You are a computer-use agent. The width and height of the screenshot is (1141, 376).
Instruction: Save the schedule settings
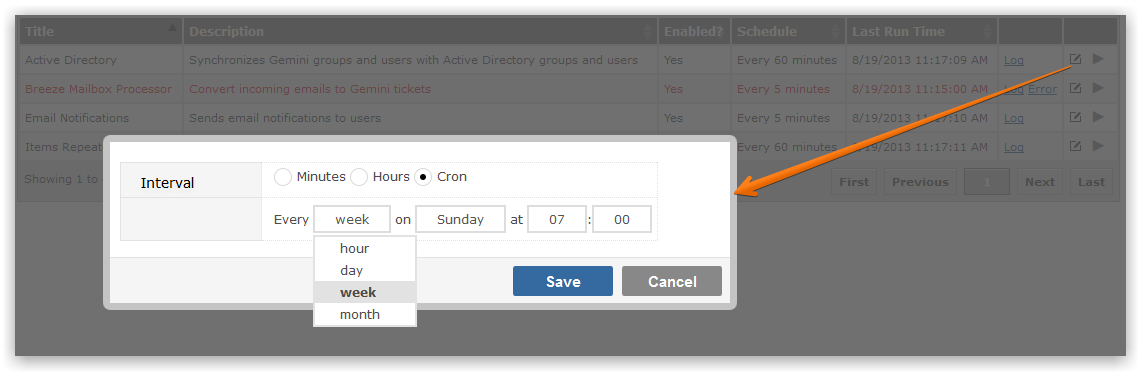click(562, 281)
